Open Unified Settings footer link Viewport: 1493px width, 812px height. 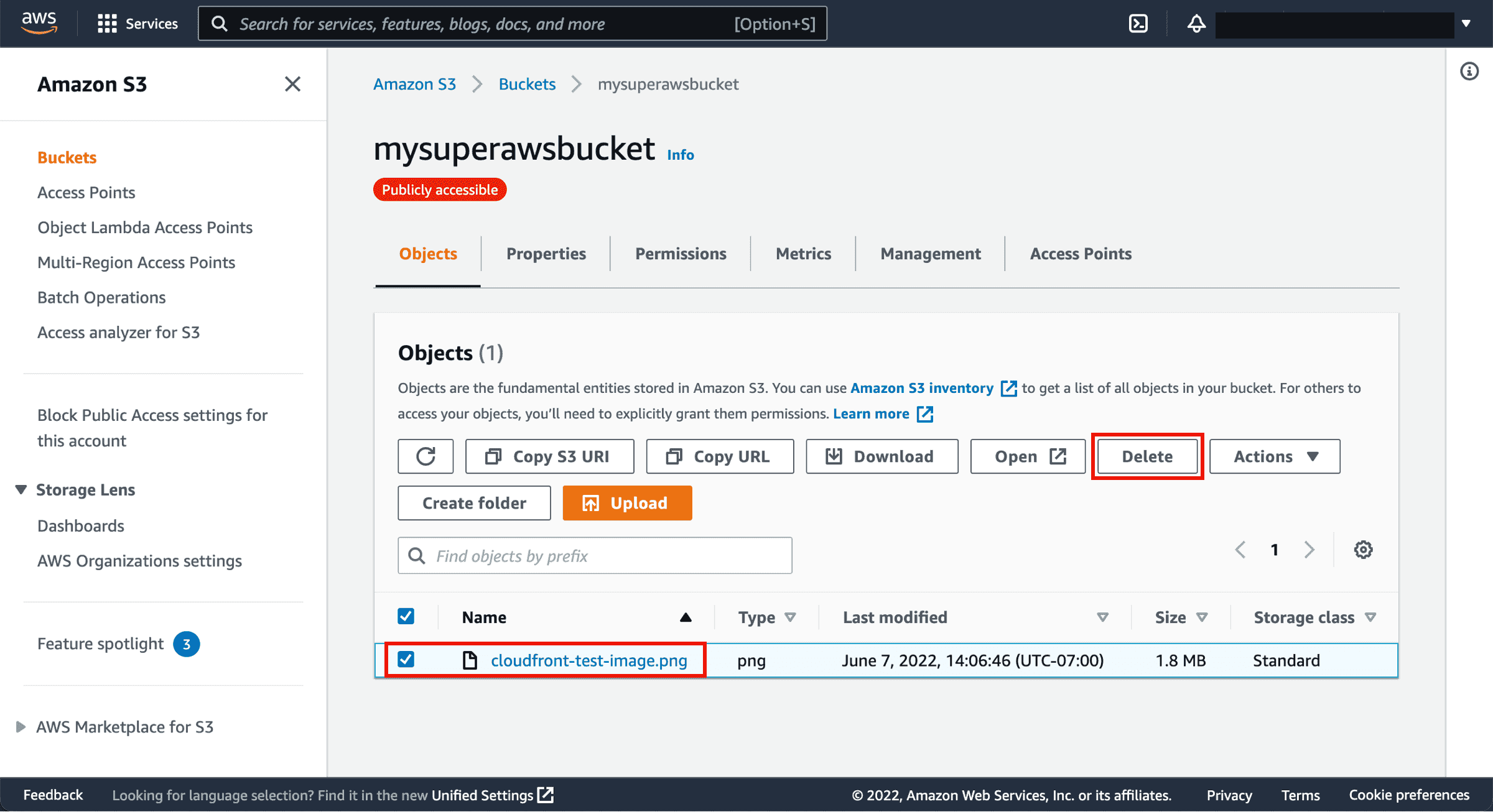tap(492, 795)
